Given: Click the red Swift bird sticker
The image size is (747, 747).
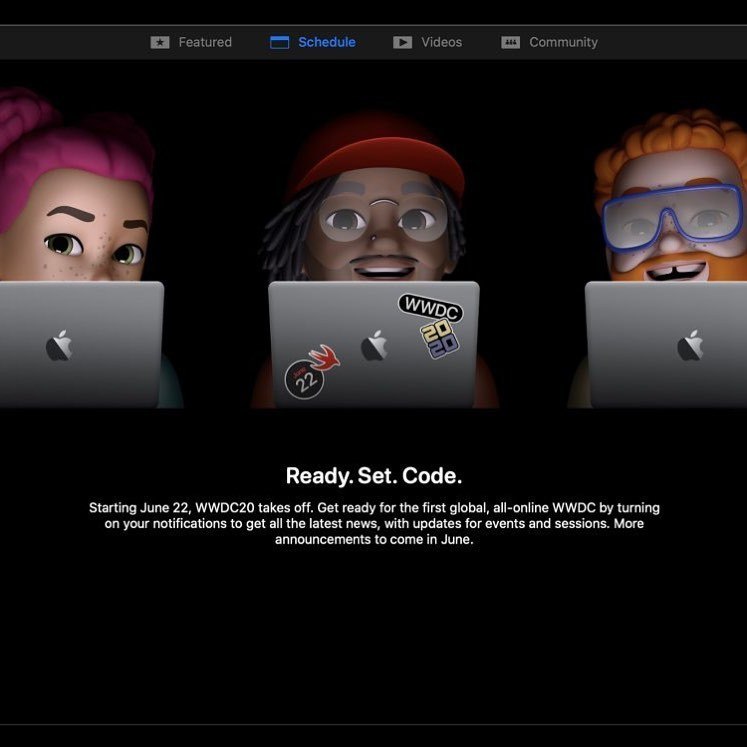Looking at the screenshot, I should [325, 358].
